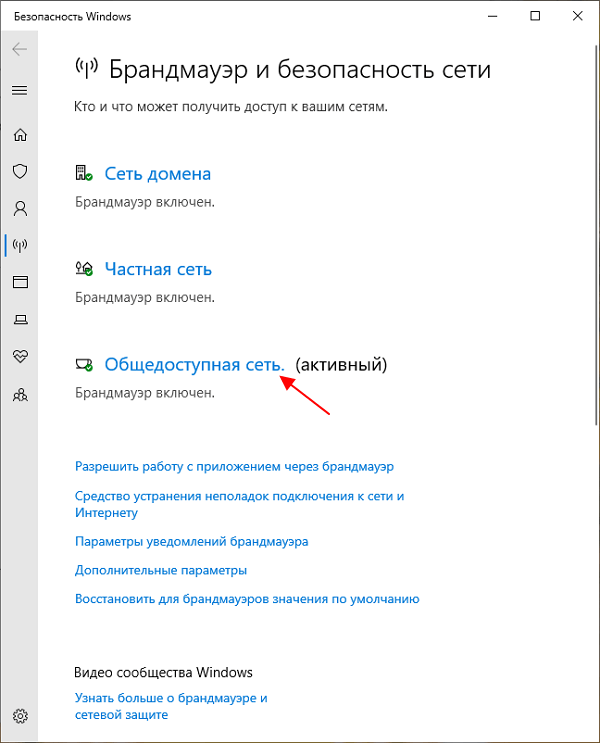
Task: Click the antenna icon beside page title
Action: coord(87,68)
